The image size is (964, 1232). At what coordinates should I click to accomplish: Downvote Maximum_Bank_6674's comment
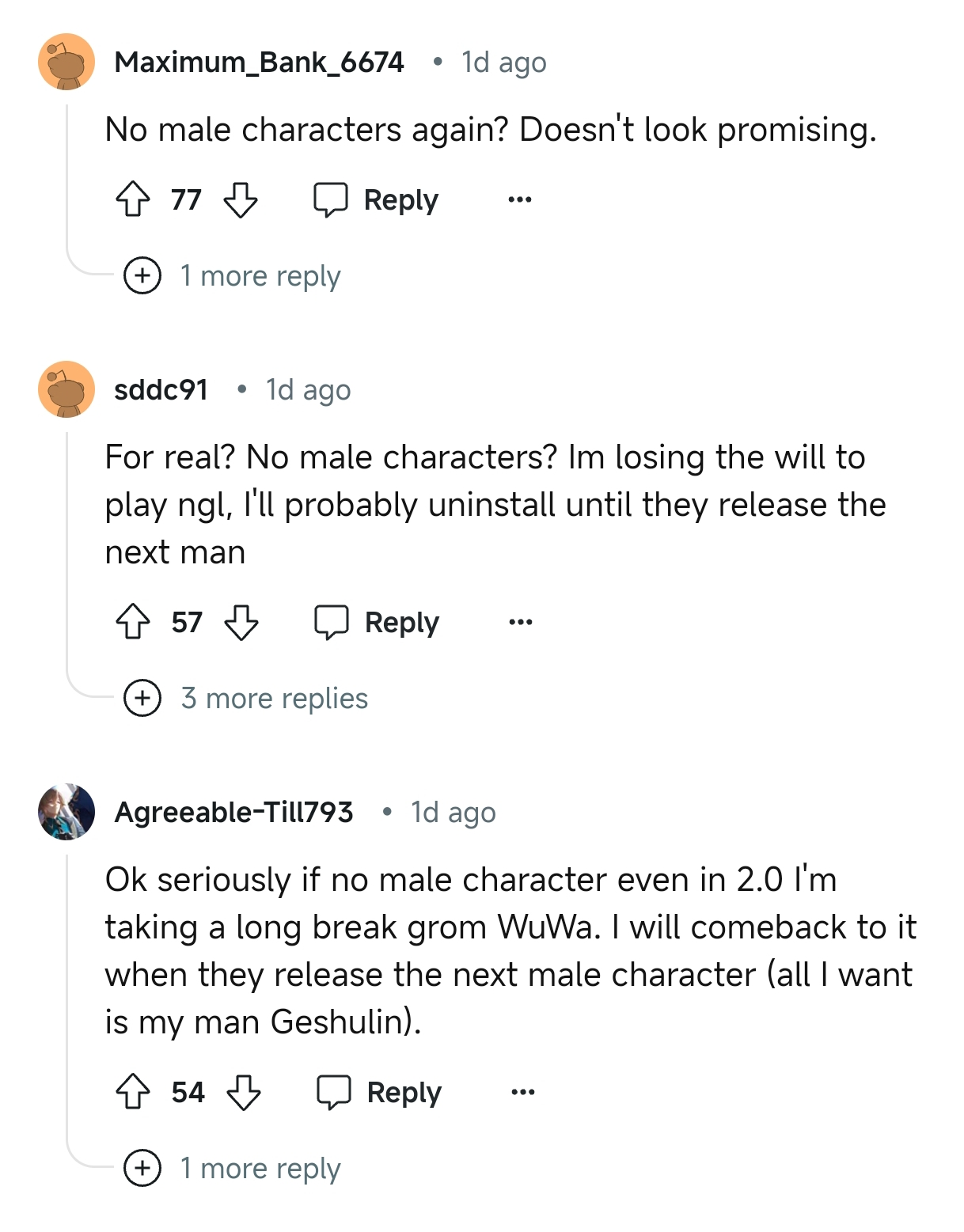click(x=241, y=199)
